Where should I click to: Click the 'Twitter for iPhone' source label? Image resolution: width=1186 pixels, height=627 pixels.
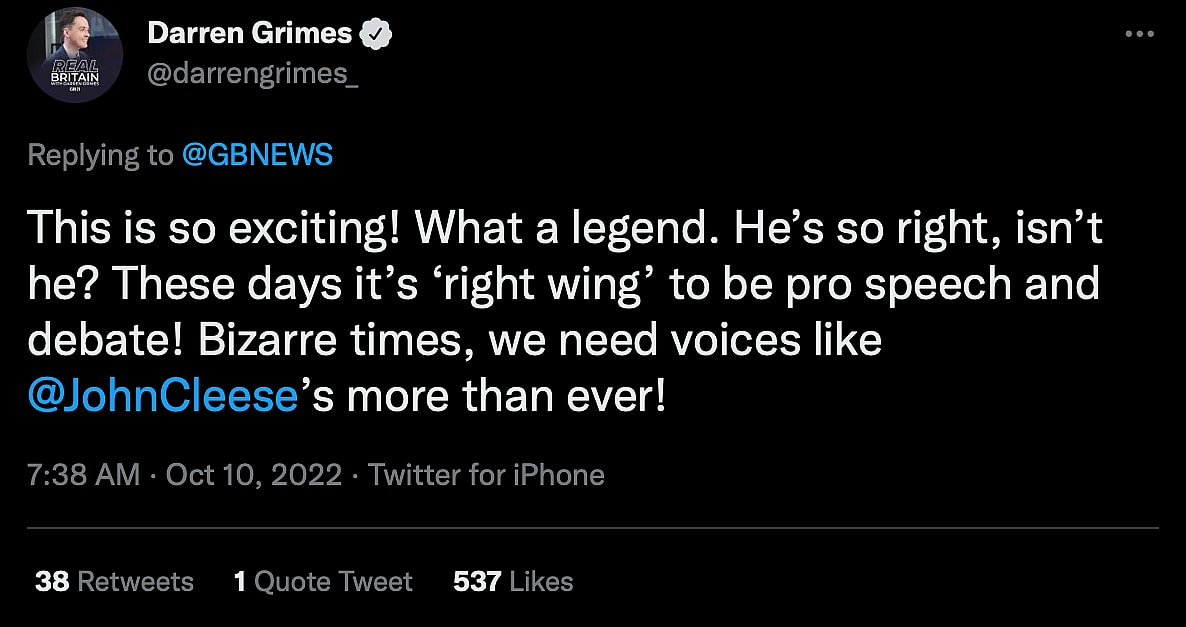click(486, 474)
